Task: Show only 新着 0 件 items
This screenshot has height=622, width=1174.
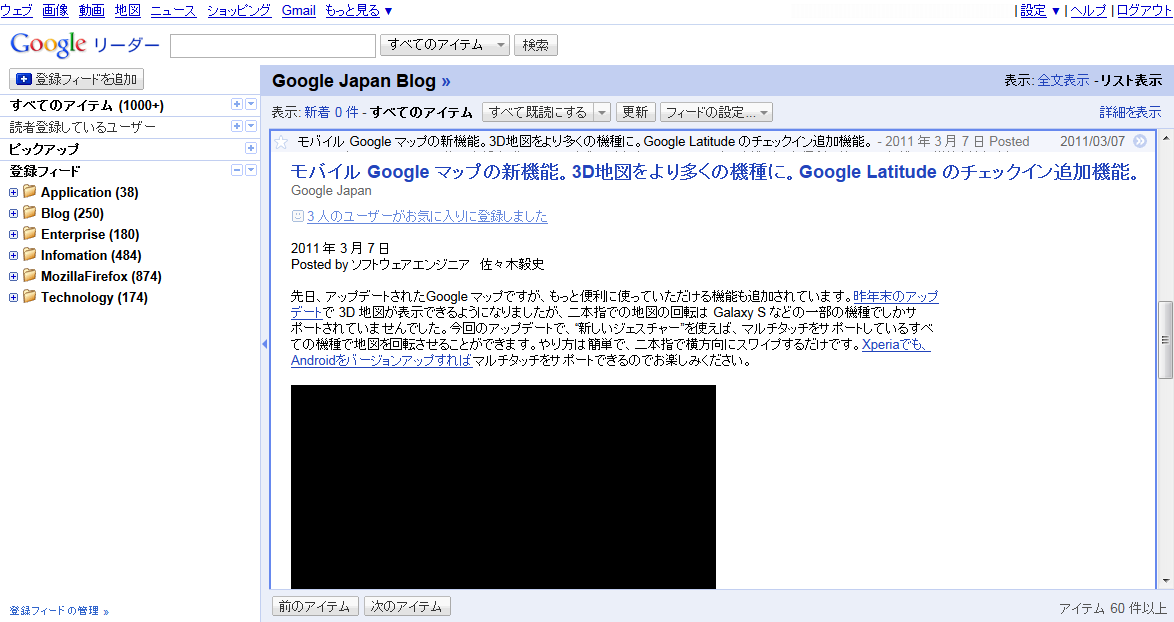Action: coord(331,112)
